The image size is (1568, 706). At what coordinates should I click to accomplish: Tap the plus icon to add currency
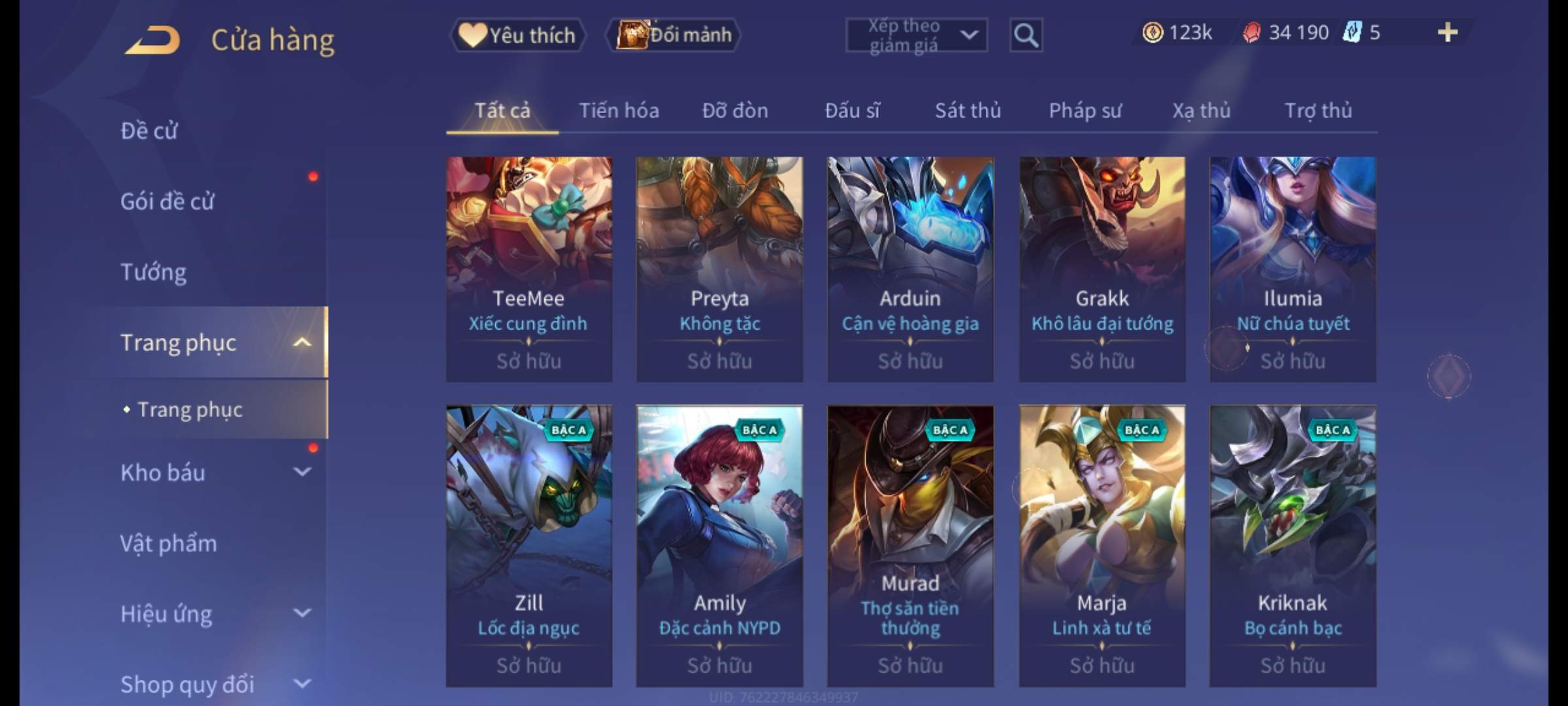(x=1448, y=32)
